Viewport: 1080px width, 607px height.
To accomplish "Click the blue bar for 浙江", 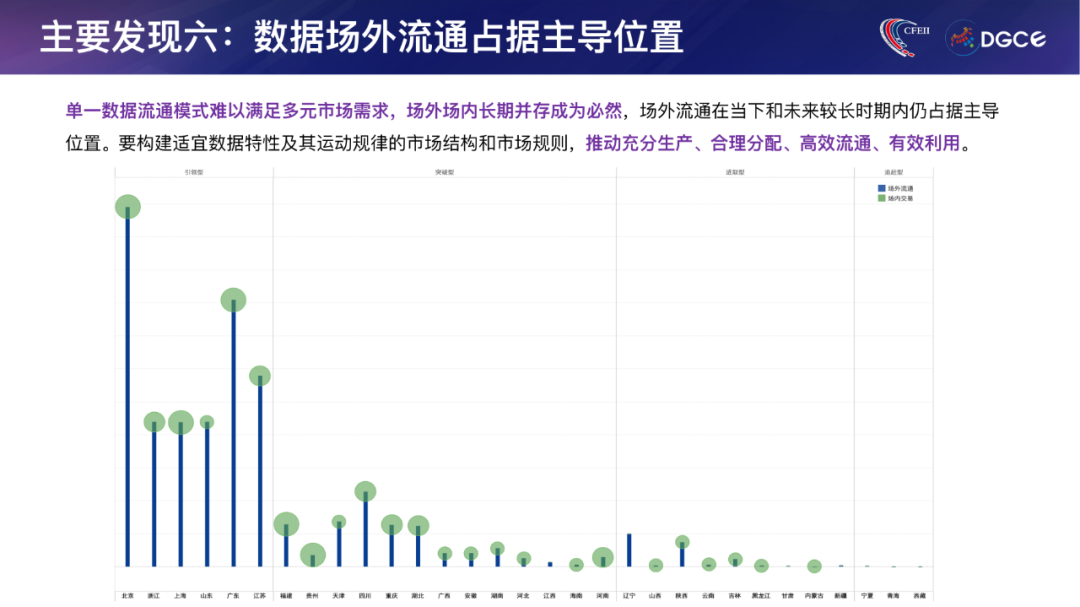I will 154,494.
